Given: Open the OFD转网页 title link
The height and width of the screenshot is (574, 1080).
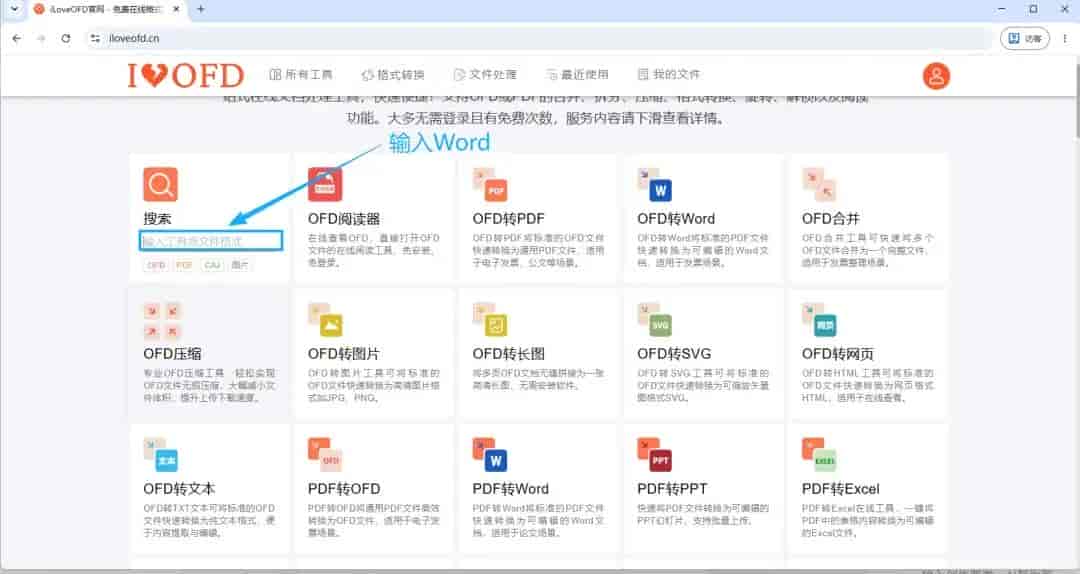Looking at the screenshot, I should (x=838, y=354).
